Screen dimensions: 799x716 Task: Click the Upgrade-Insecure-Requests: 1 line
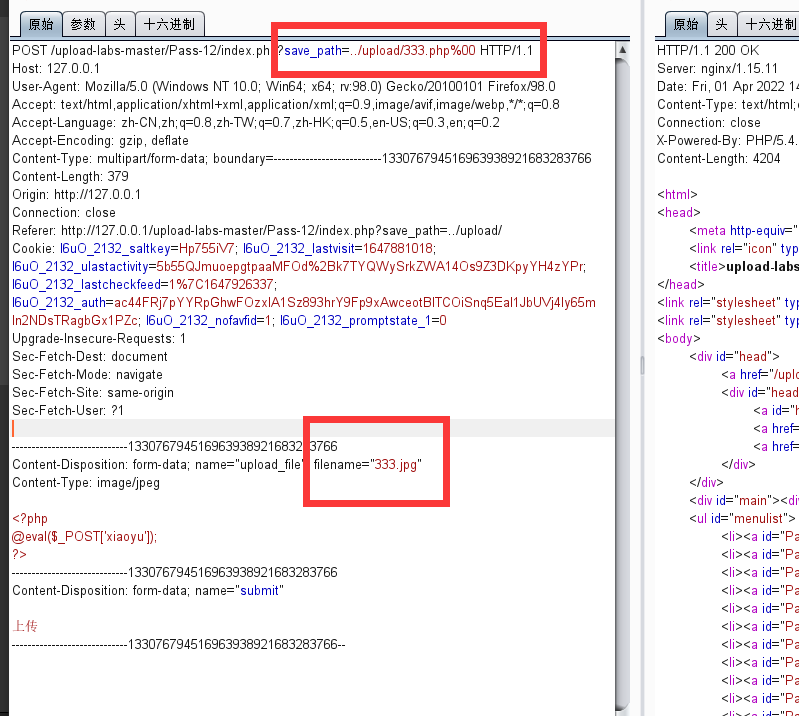(99, 338)
